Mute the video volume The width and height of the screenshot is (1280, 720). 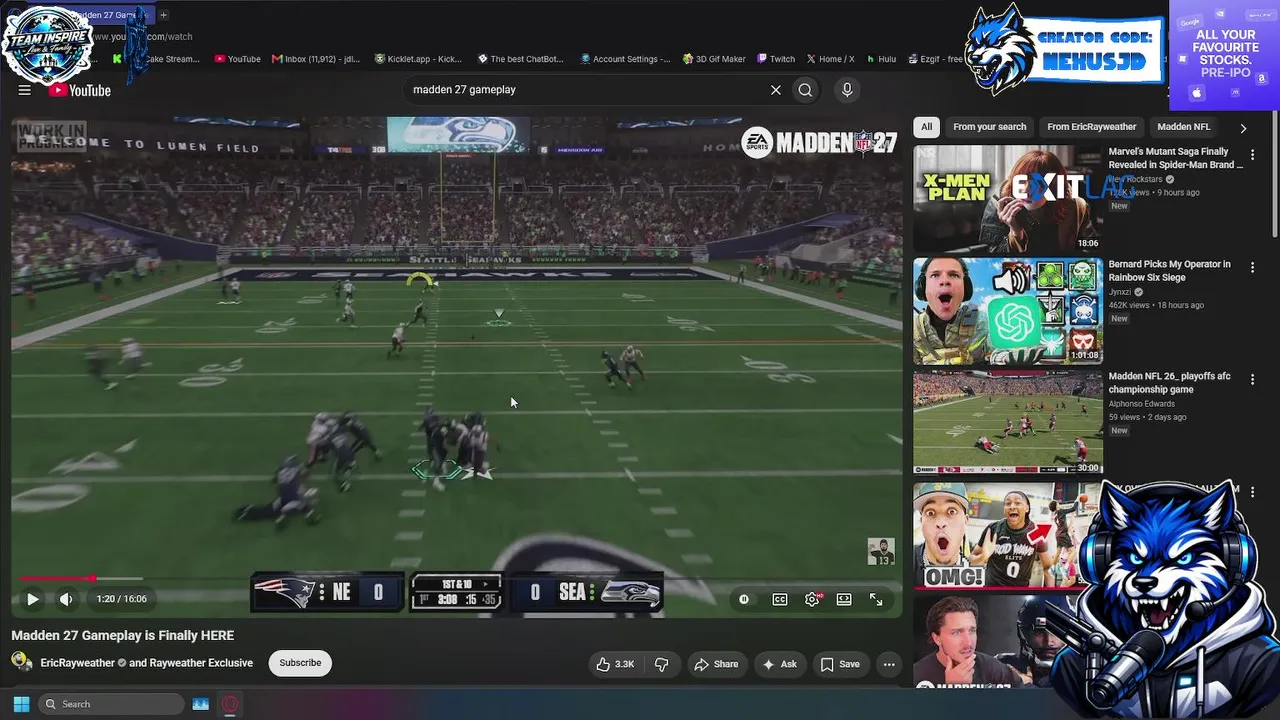coord(66,599)
